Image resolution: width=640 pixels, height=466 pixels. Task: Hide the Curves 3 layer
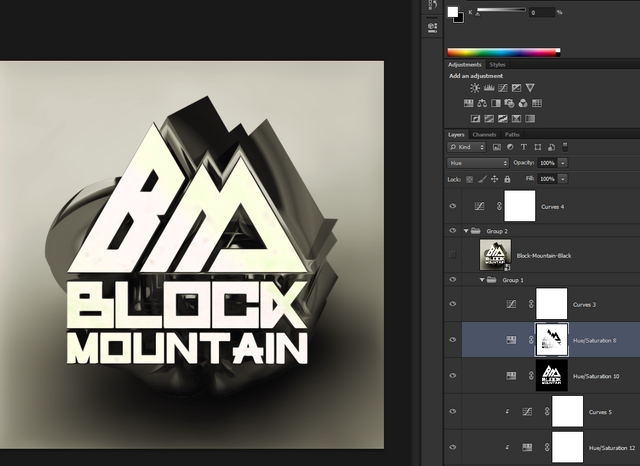pyautogui.click(x=453, y=304)
